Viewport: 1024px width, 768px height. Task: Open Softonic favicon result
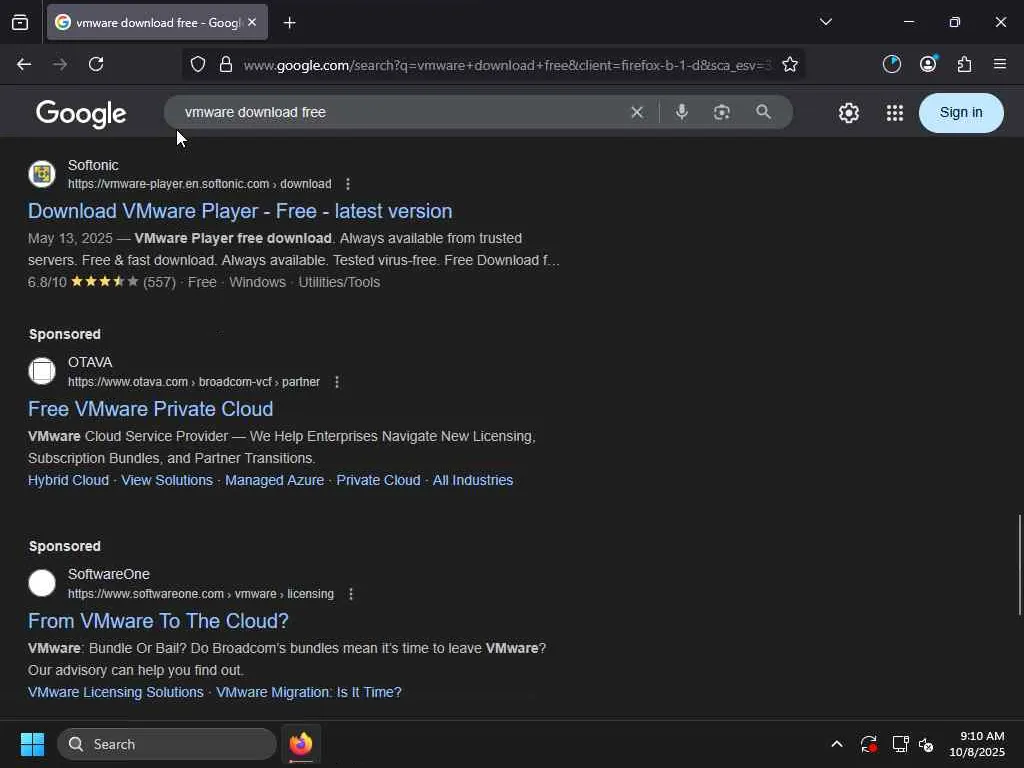pyautogui.click(x=42, y=174)
